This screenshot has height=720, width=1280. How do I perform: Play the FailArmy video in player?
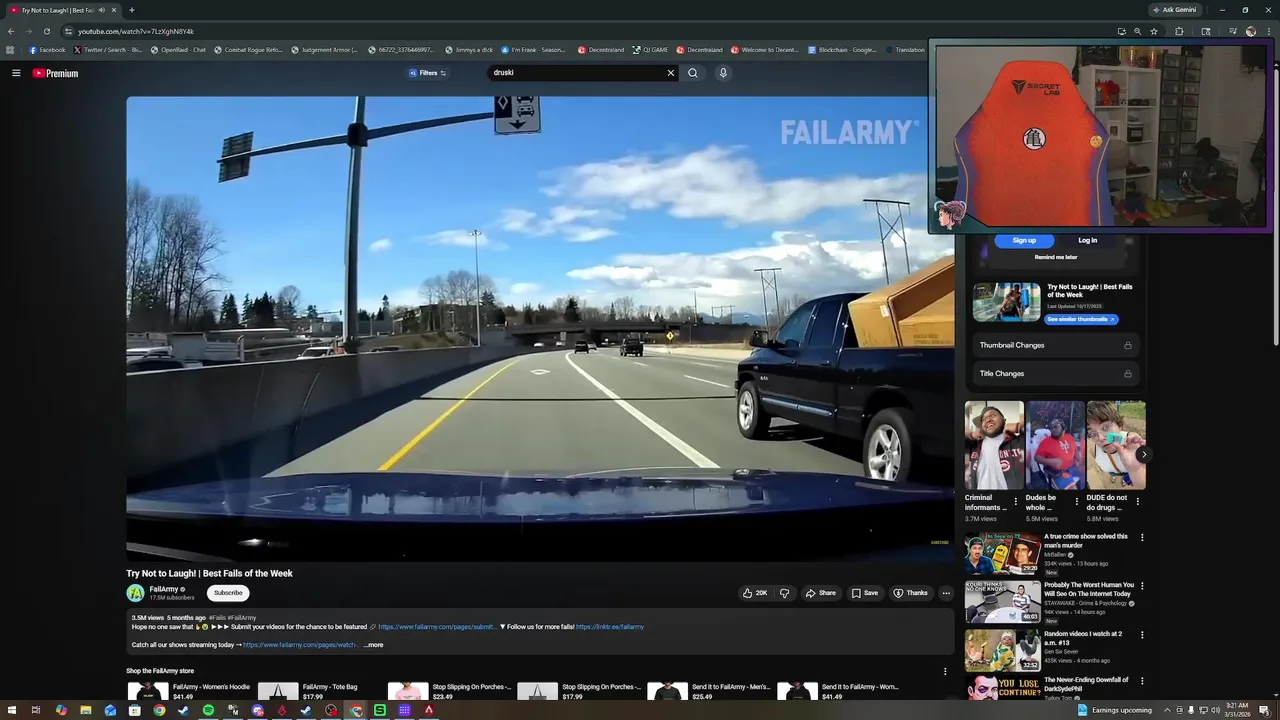tap(540, 328)
